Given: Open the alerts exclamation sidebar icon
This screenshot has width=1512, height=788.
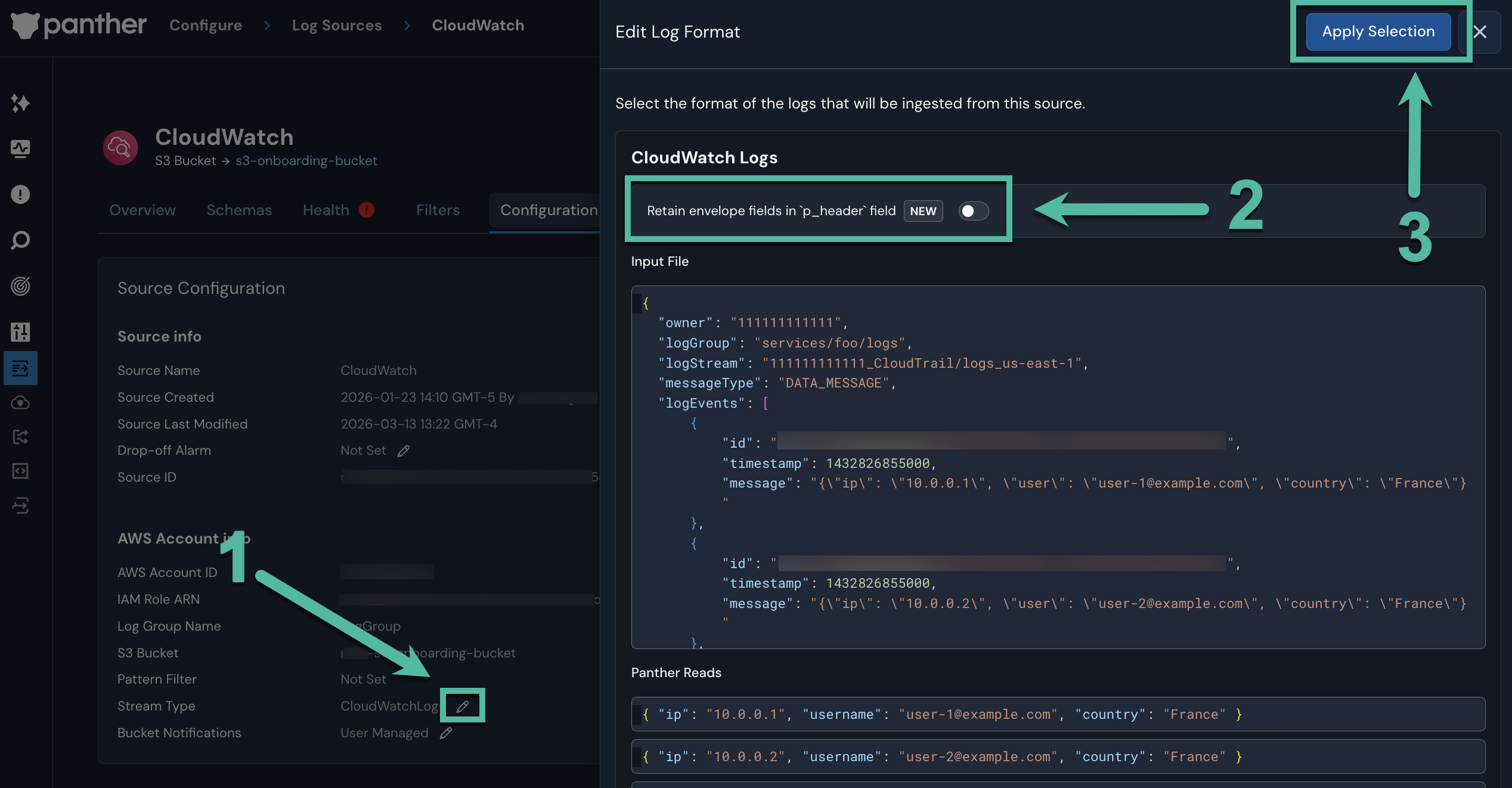Looking at the screenshot, I should (x=20, y=194).
